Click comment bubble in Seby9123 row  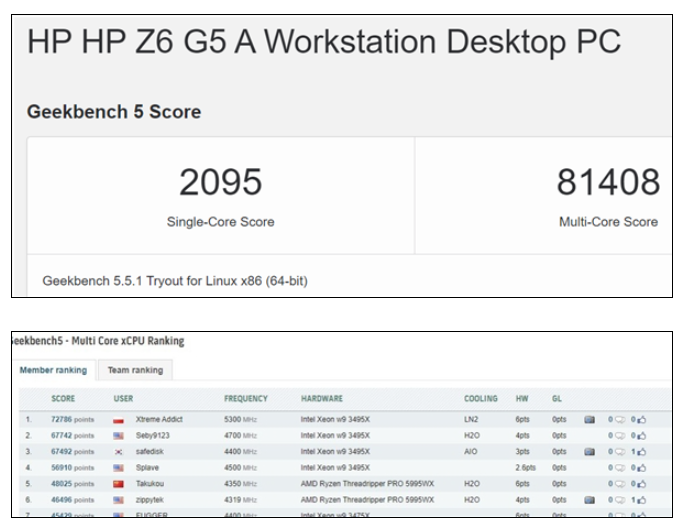[x=620, y=436]
